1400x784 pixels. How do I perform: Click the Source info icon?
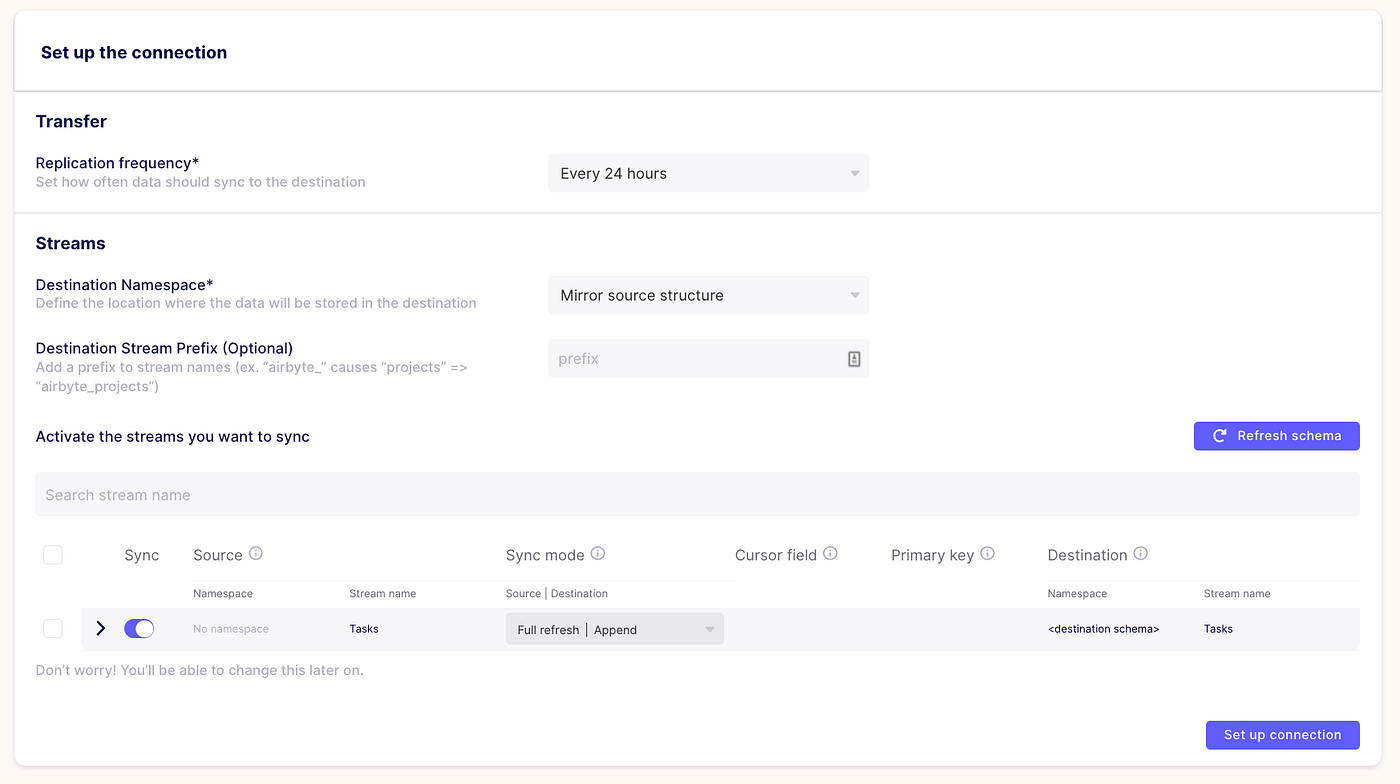(256, 553)
